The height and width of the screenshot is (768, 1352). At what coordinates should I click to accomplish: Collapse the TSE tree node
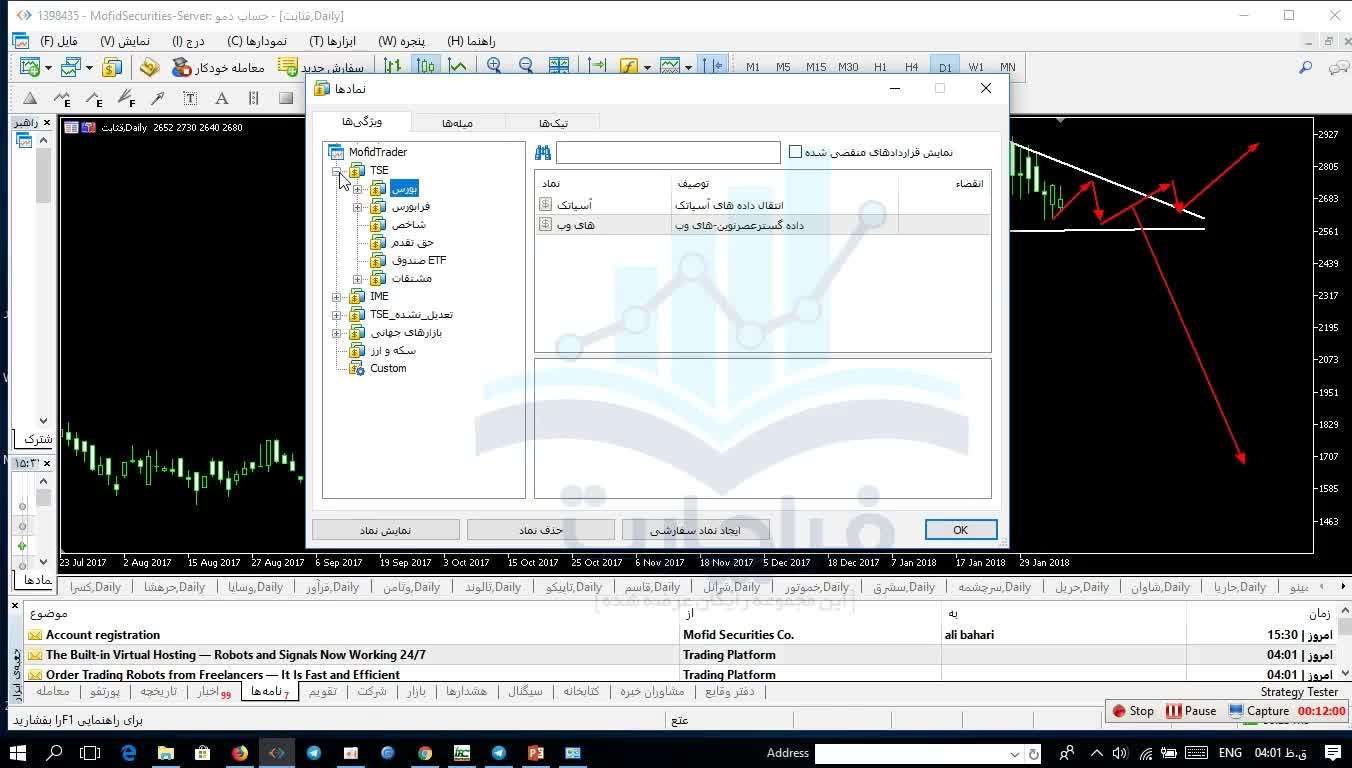[x=337, y=171]
